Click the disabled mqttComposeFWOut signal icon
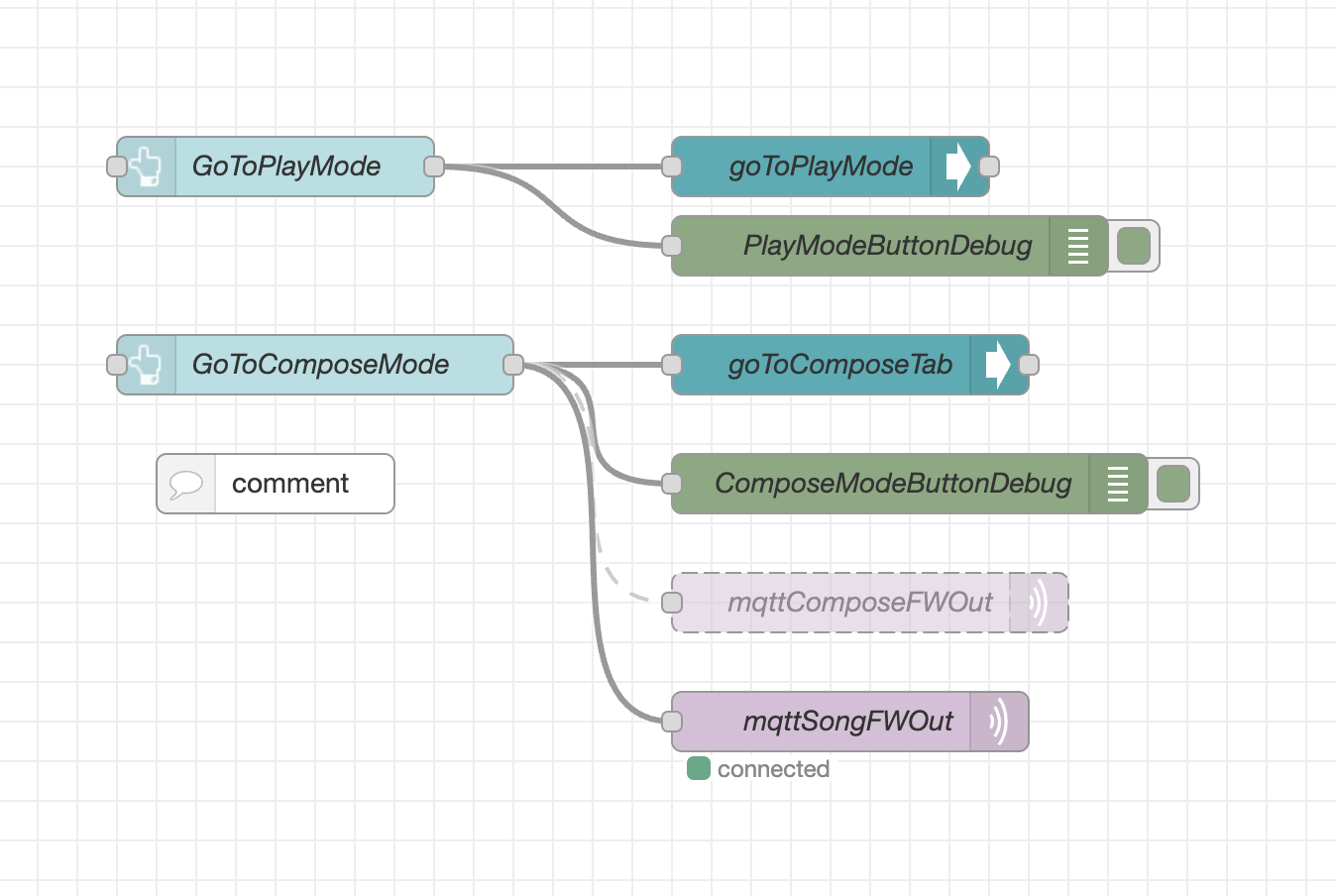Image resolution: width=1336 pixels, height=896 pixels. coord(1038,603)
